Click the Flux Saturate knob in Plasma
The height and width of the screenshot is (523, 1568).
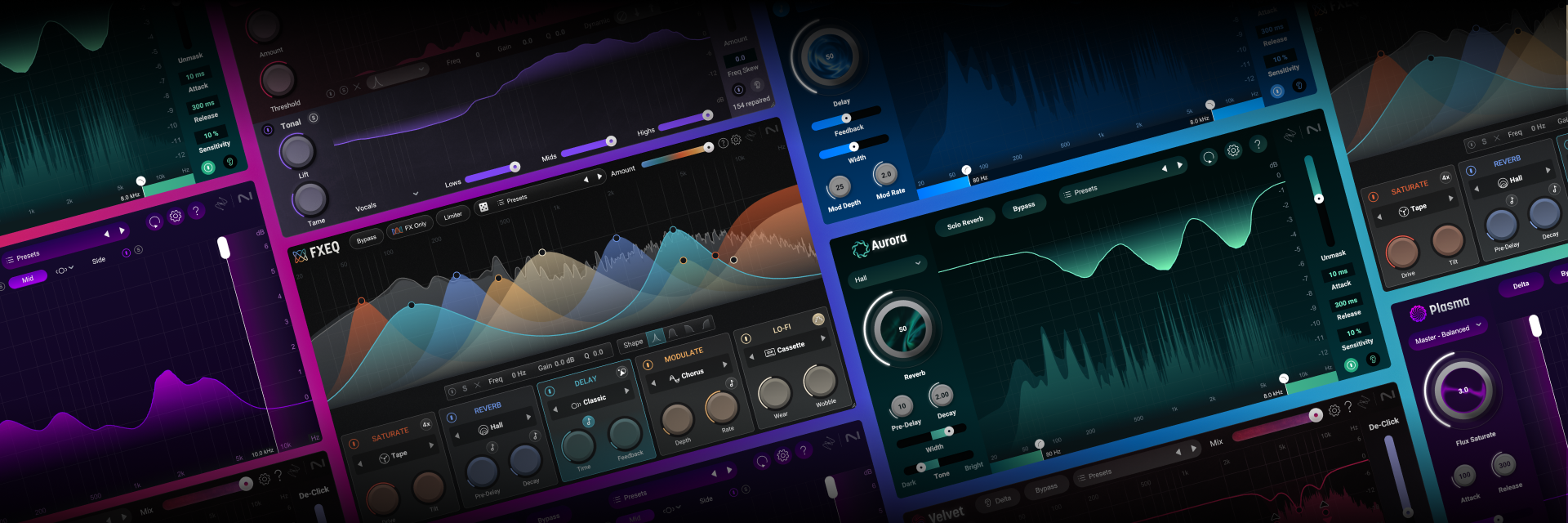(x=1463, y=390)
